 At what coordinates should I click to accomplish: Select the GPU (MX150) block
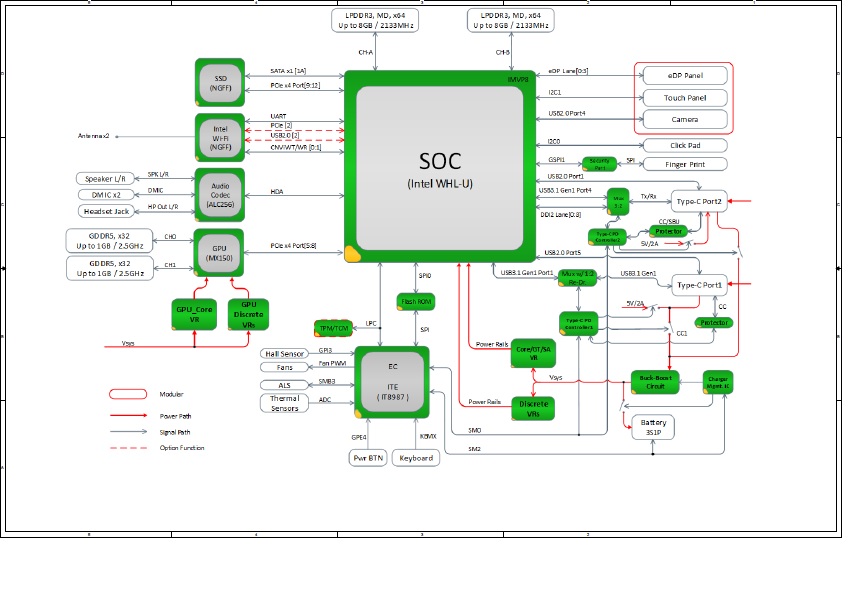[219, 253]
